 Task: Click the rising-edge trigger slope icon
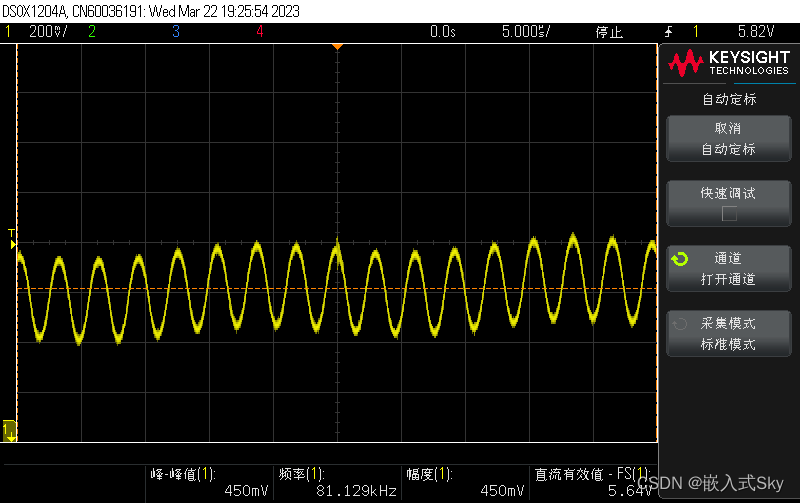coord(668,32)
